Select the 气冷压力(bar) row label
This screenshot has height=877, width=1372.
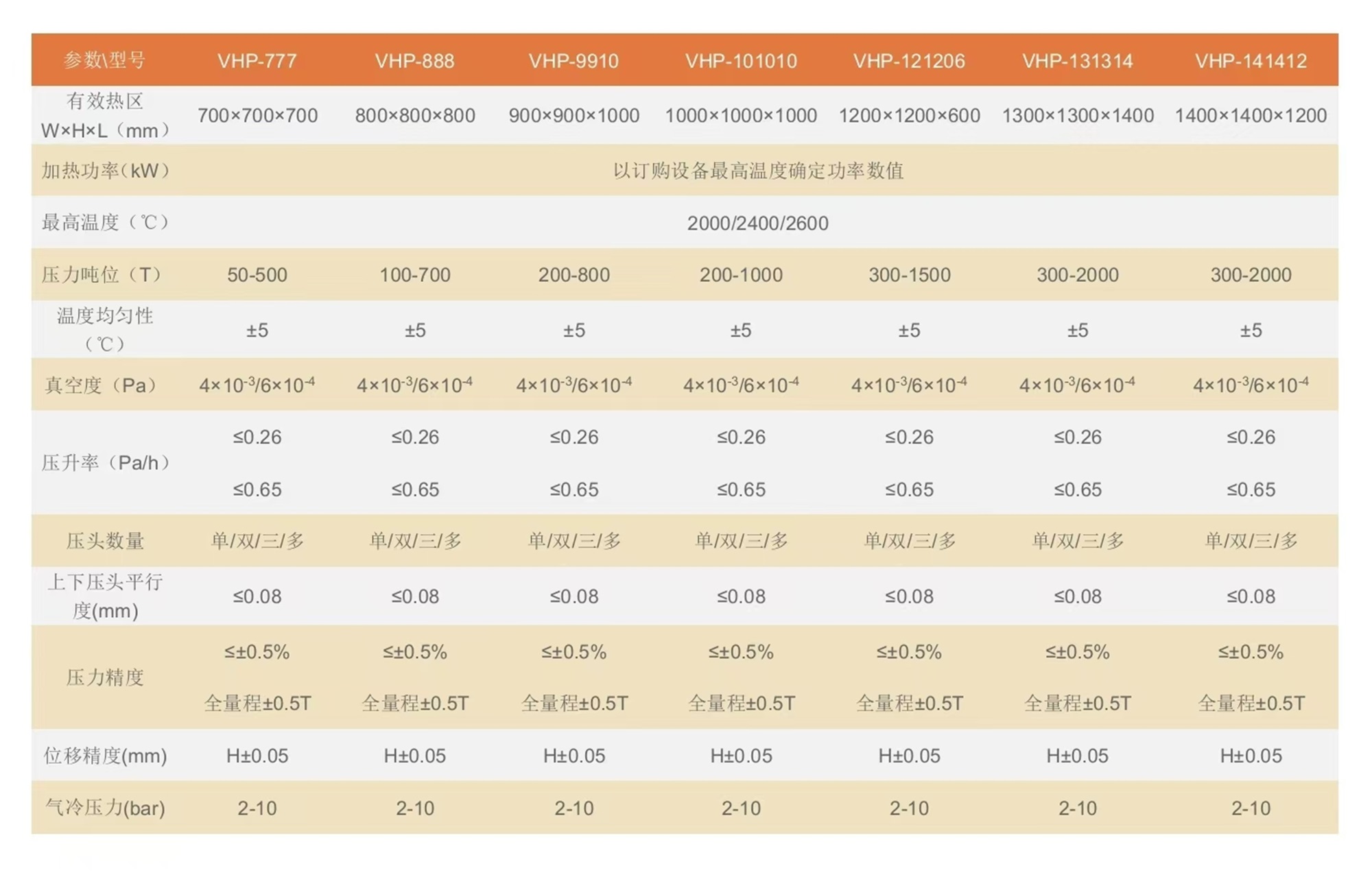104,808
